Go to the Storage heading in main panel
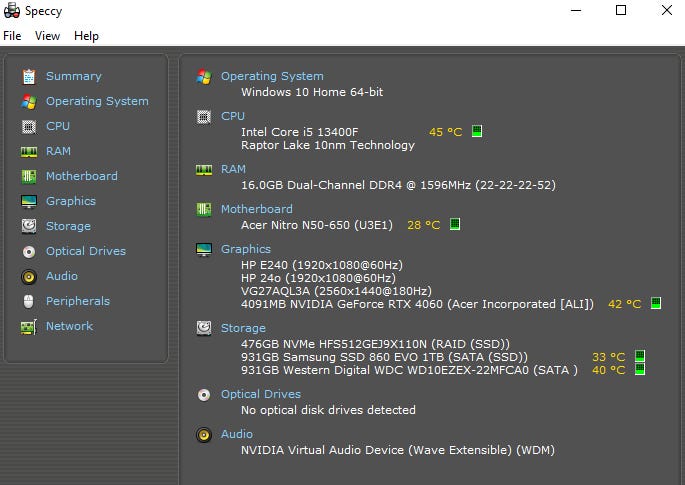Screen dimensions: 685x485 [243, 328]
